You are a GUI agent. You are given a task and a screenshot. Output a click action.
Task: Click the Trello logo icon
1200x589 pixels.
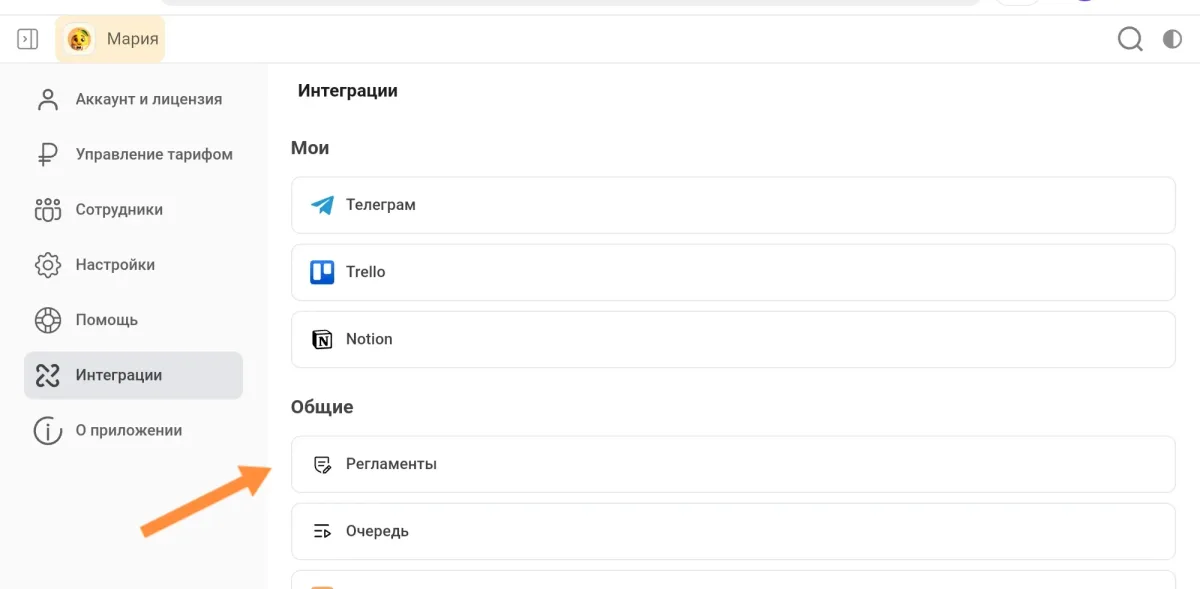click(x=322, y=272)
